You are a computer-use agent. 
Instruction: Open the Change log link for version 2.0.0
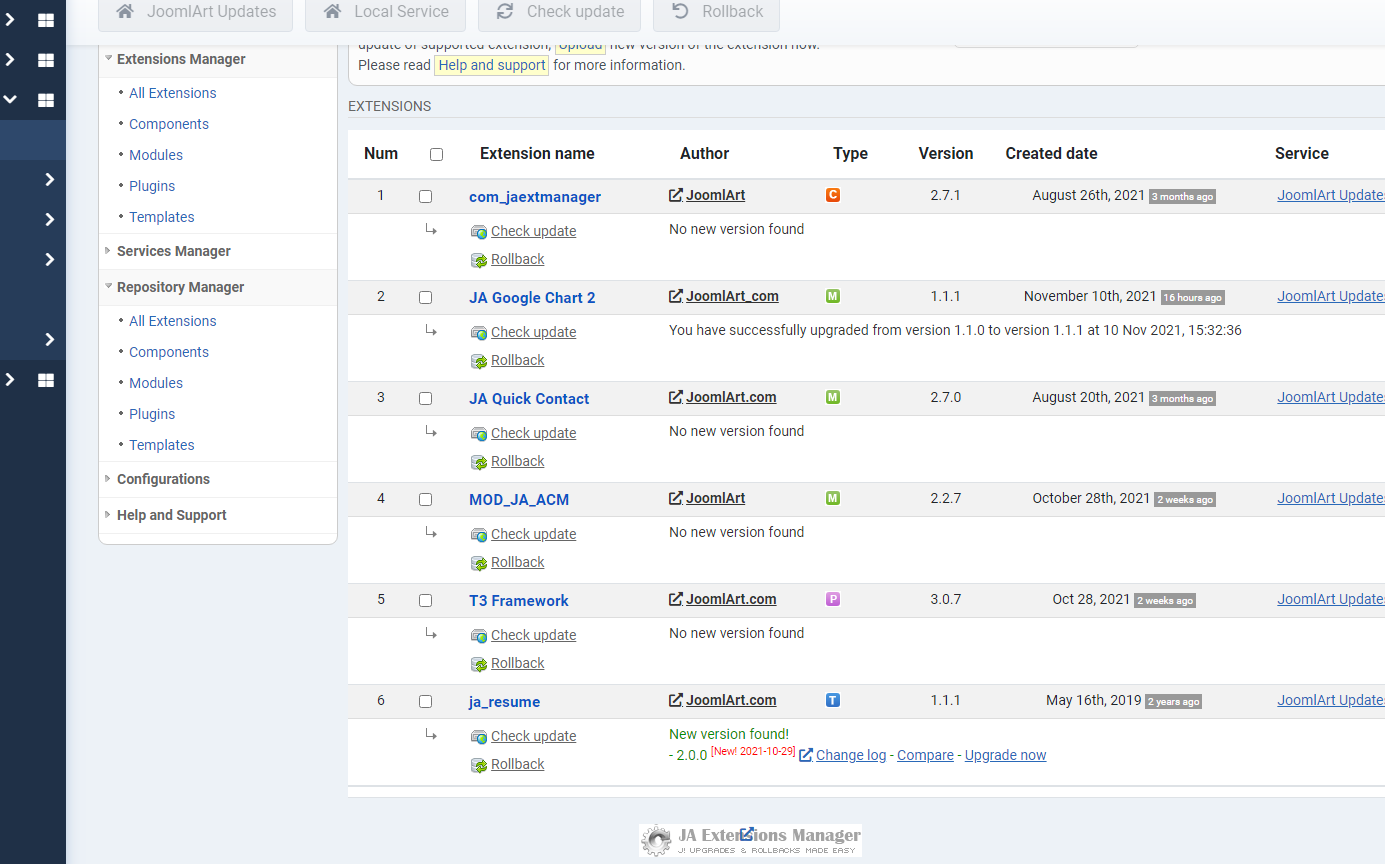[x=850, y=755]
